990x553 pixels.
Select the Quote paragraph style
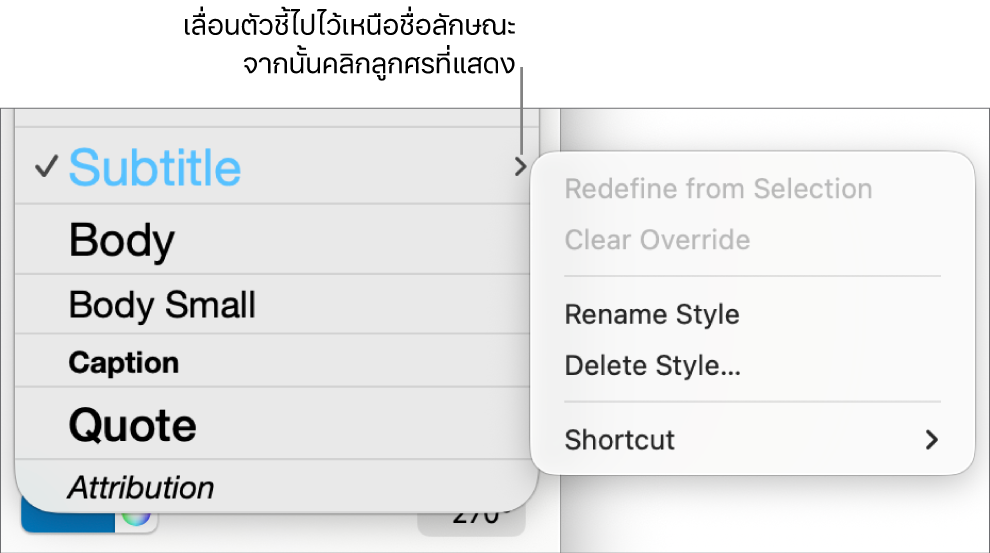[x=133, y=425]
